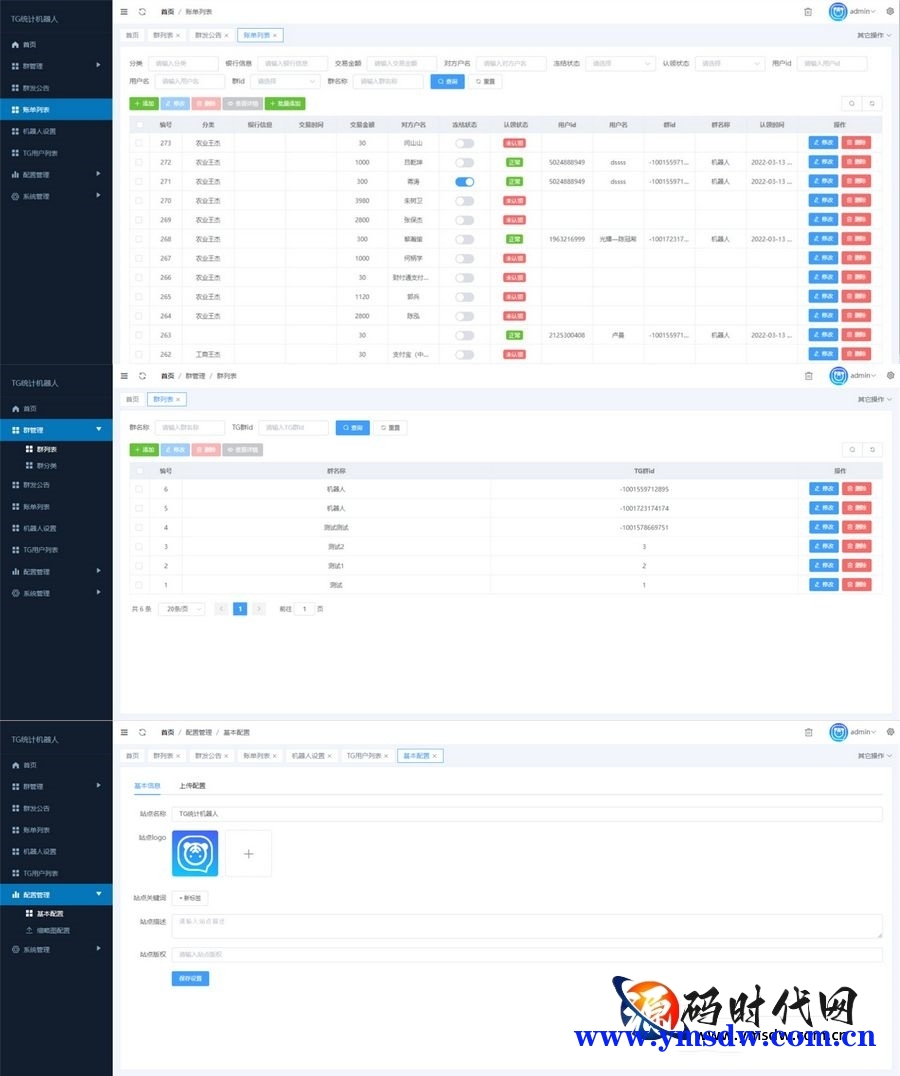Click the green 批量添加 button

tap(285, 103)
